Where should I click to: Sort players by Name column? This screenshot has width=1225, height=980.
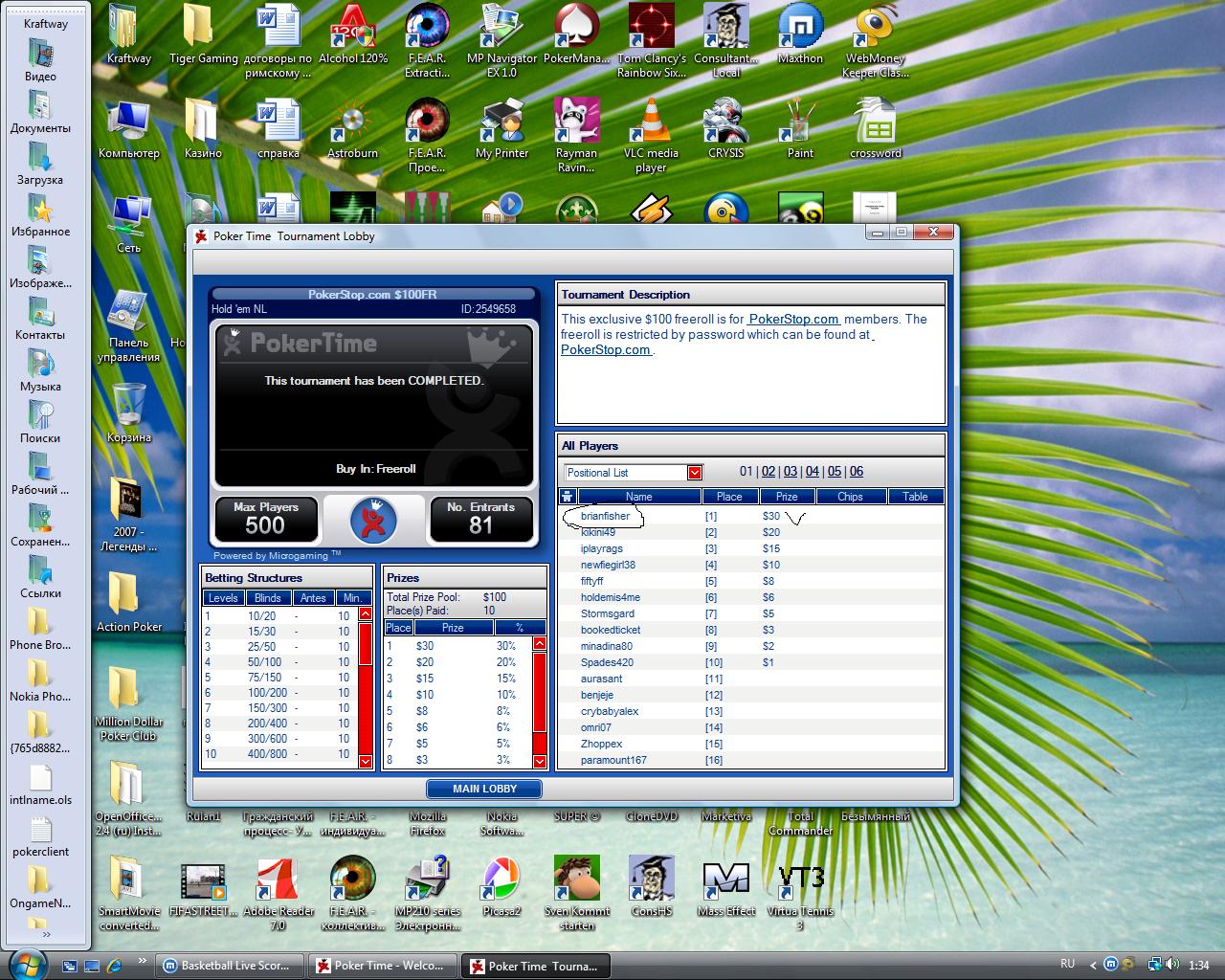tap(638, 497)
